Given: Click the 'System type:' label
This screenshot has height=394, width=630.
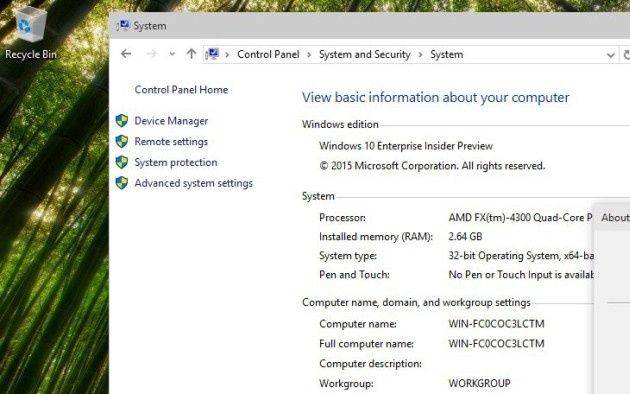Looking at the screenshot, I should tap(348, 256).
